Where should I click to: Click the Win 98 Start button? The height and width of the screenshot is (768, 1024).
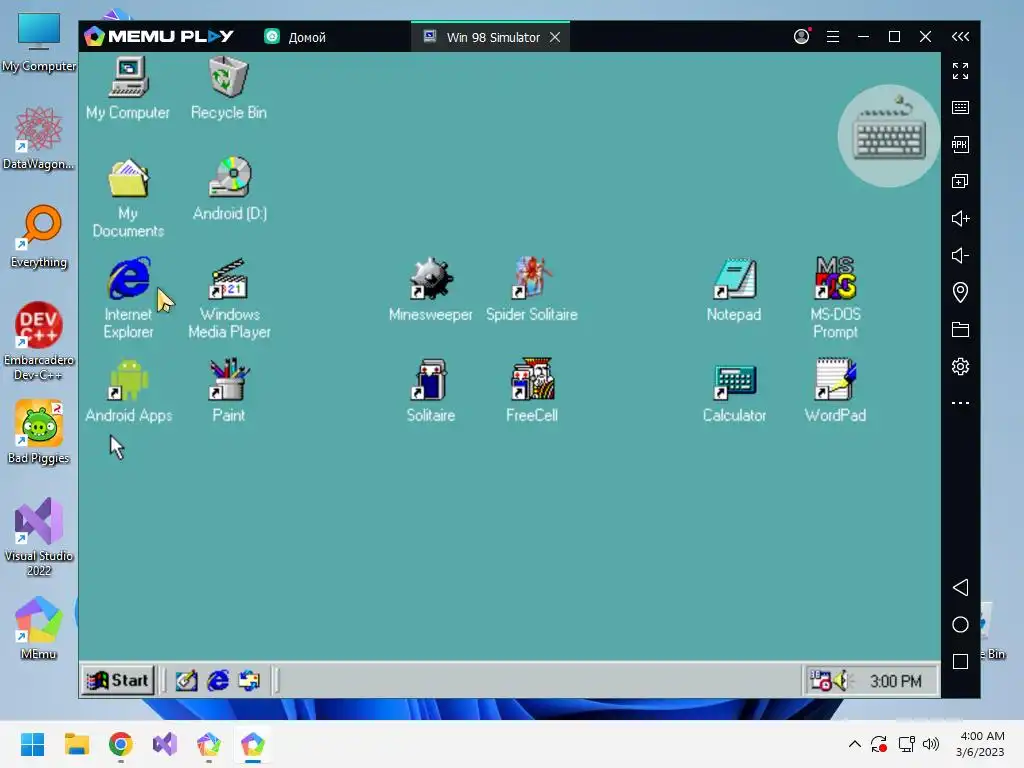coord(118,680)
